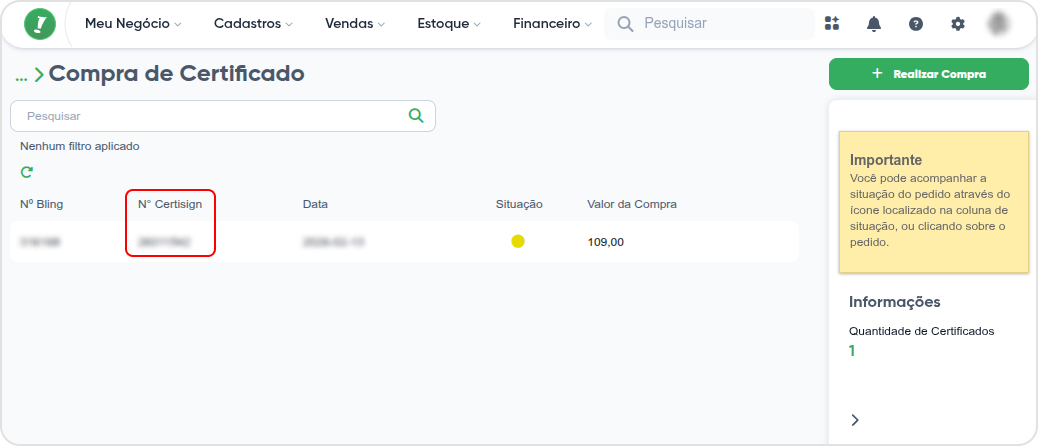Screen dimensions: 1038x446
Task: Click the green Bling logo icon
Action: [40, 24]
